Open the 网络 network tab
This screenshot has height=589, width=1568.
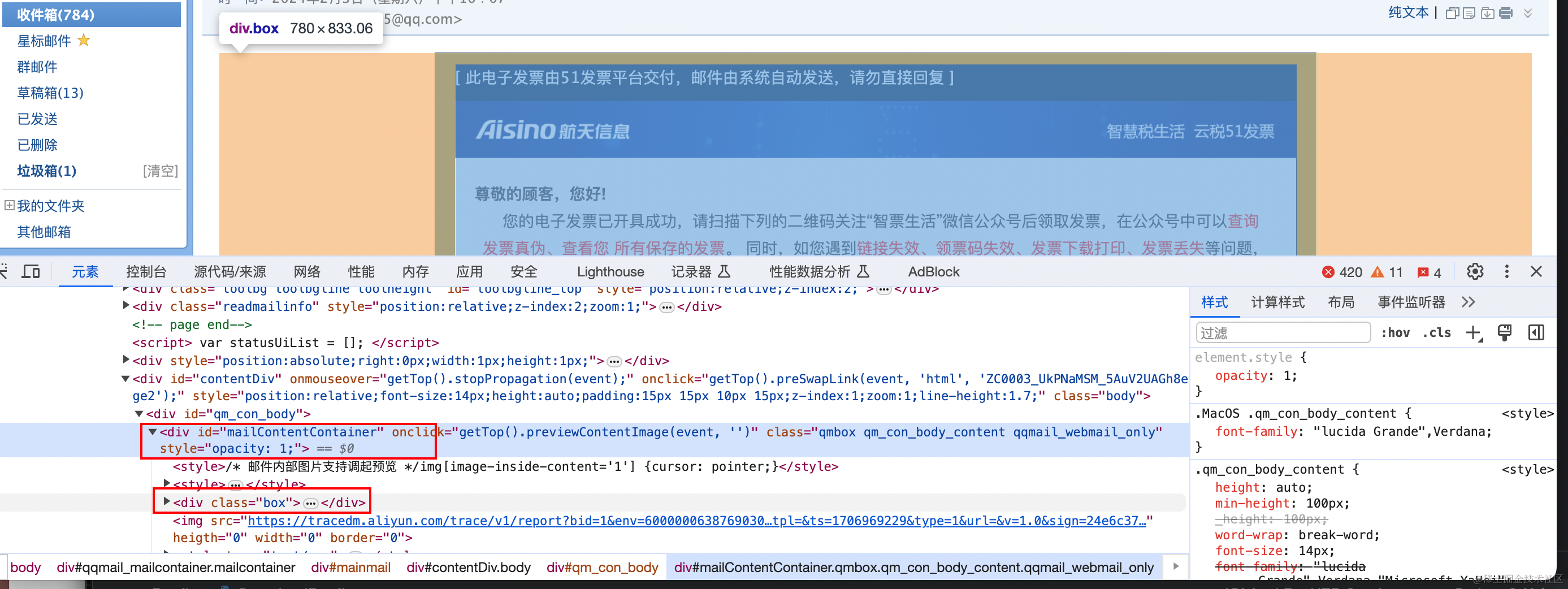[x=307, y=271]
